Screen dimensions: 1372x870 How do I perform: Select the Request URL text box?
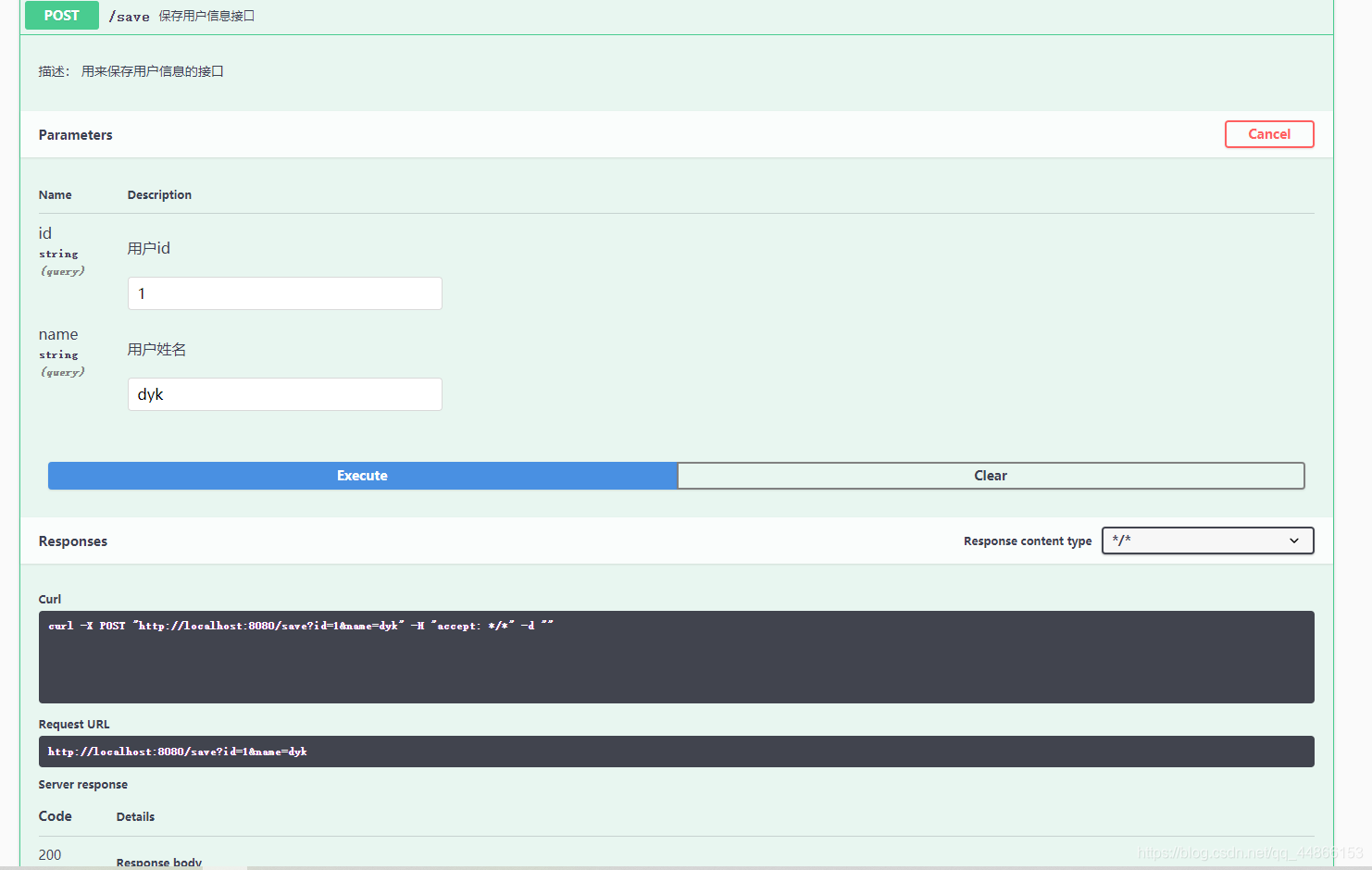pos(677,752)
